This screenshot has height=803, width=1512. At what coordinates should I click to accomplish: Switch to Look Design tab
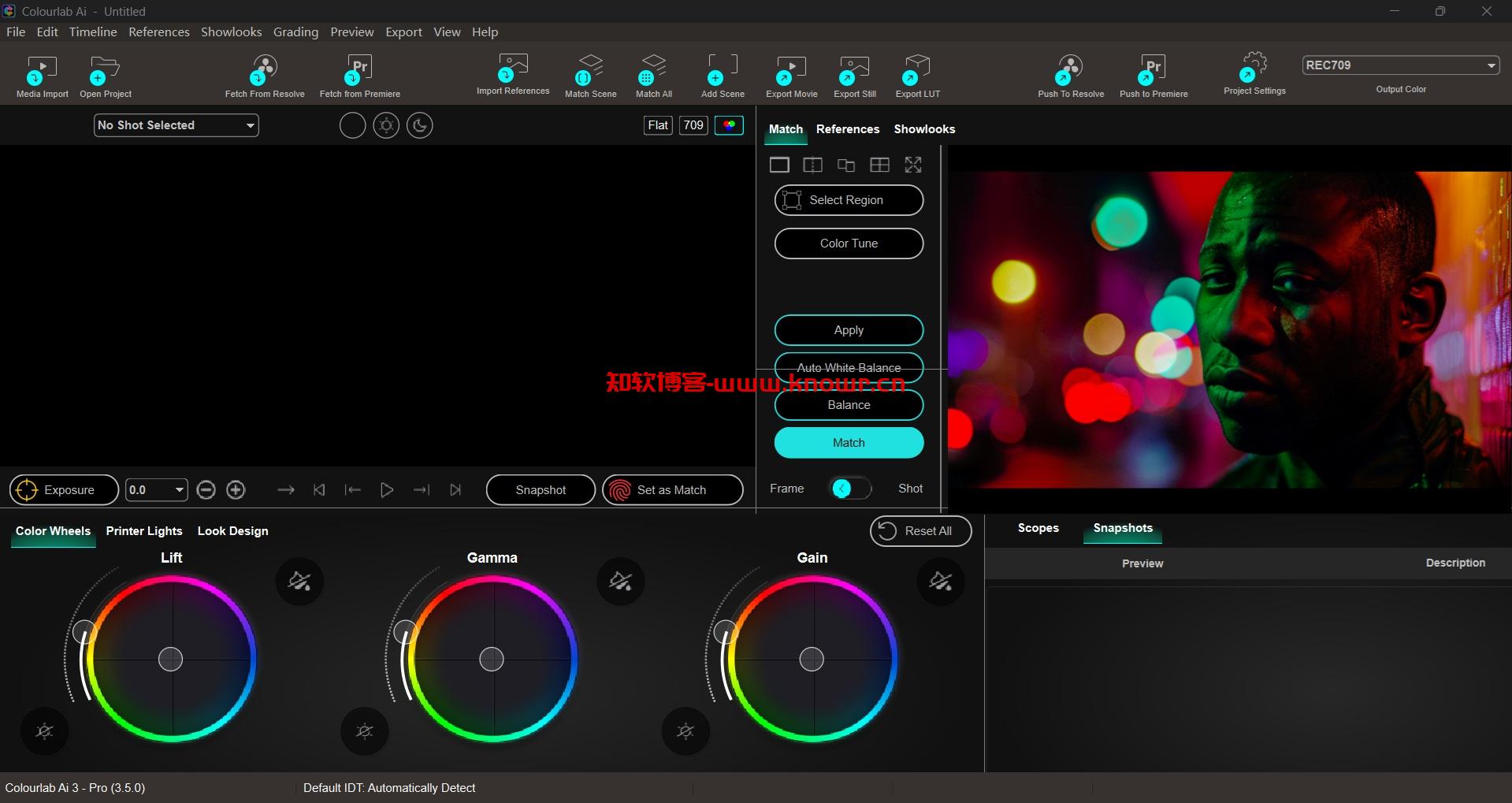pyautogui.click(x=232, y=531)
